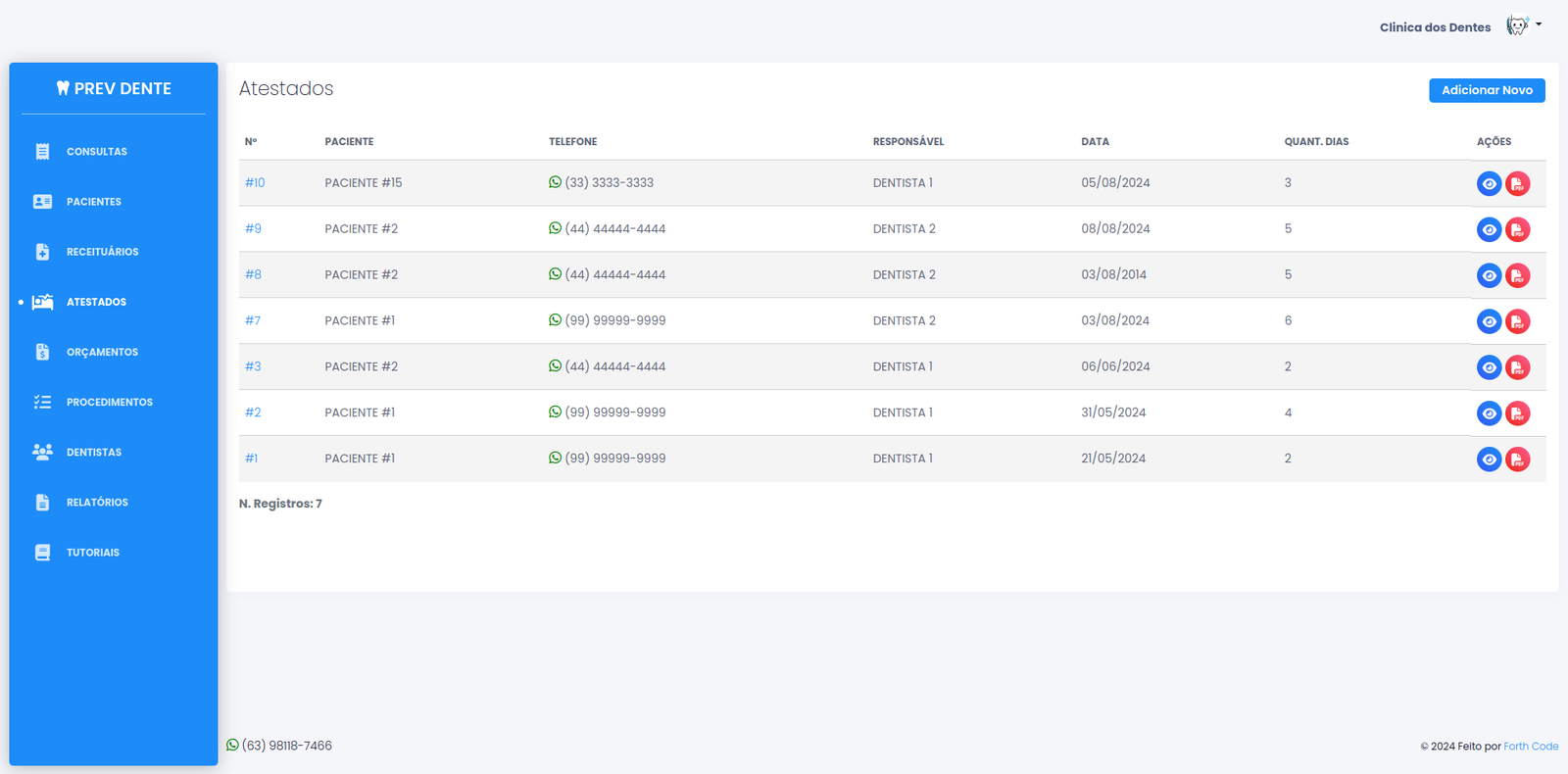Open the Pacientes menu item
1568x774 pixels.
(x=94, y=202)
